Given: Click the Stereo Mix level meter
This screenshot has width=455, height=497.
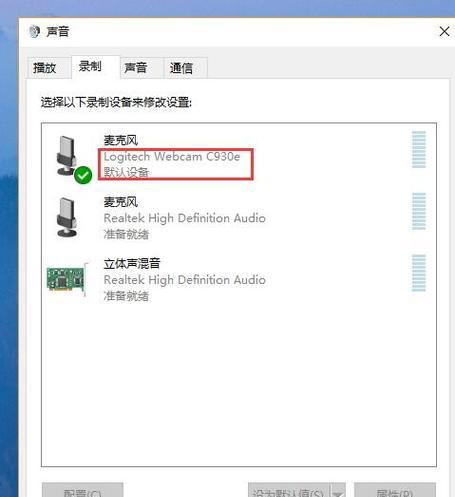Looking at the screenshot, I should pos(419,273).
